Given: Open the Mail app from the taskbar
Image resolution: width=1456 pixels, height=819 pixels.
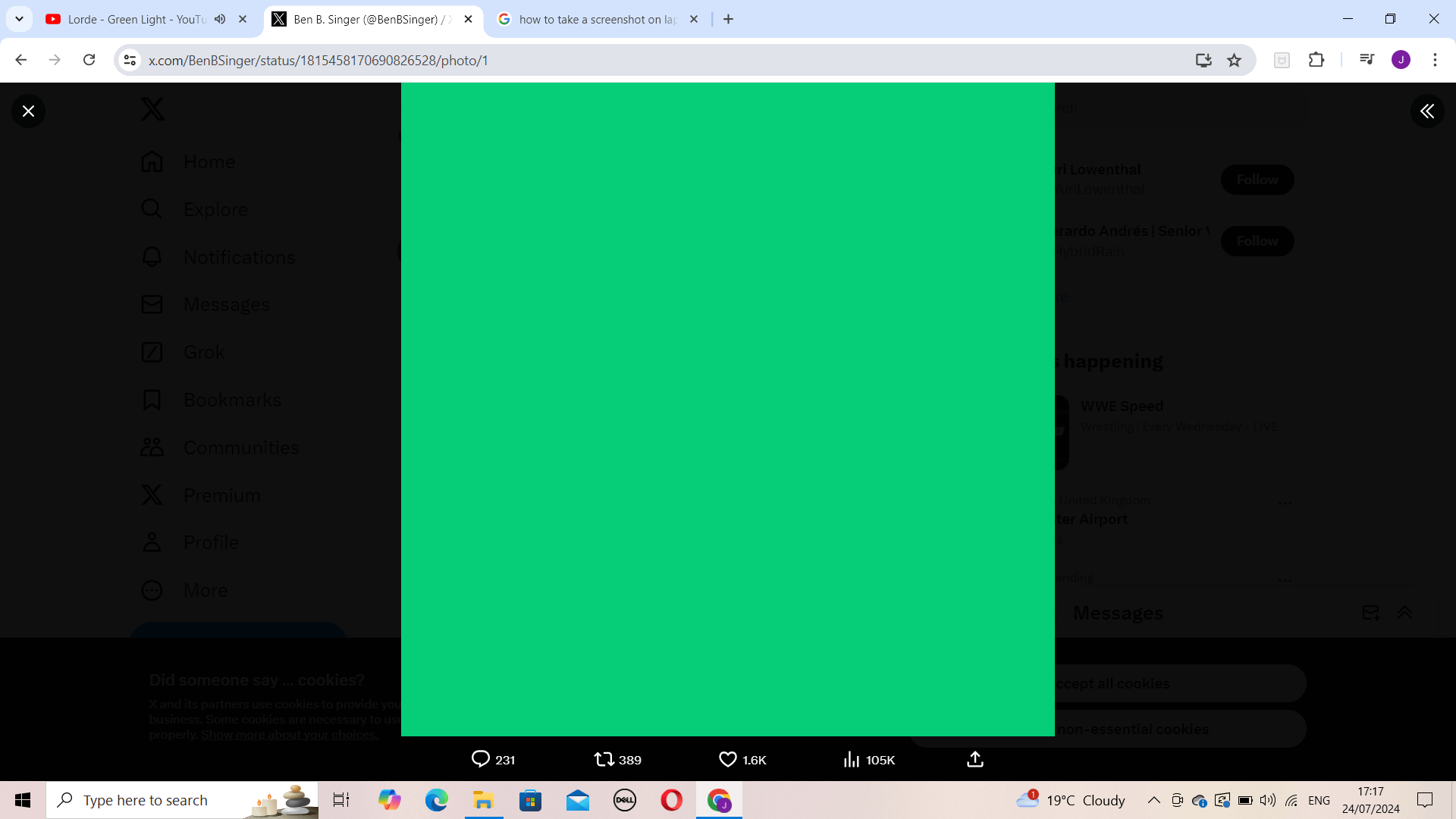Looking at the screenshot, I should pyautogui.click(x=578, y=800).
